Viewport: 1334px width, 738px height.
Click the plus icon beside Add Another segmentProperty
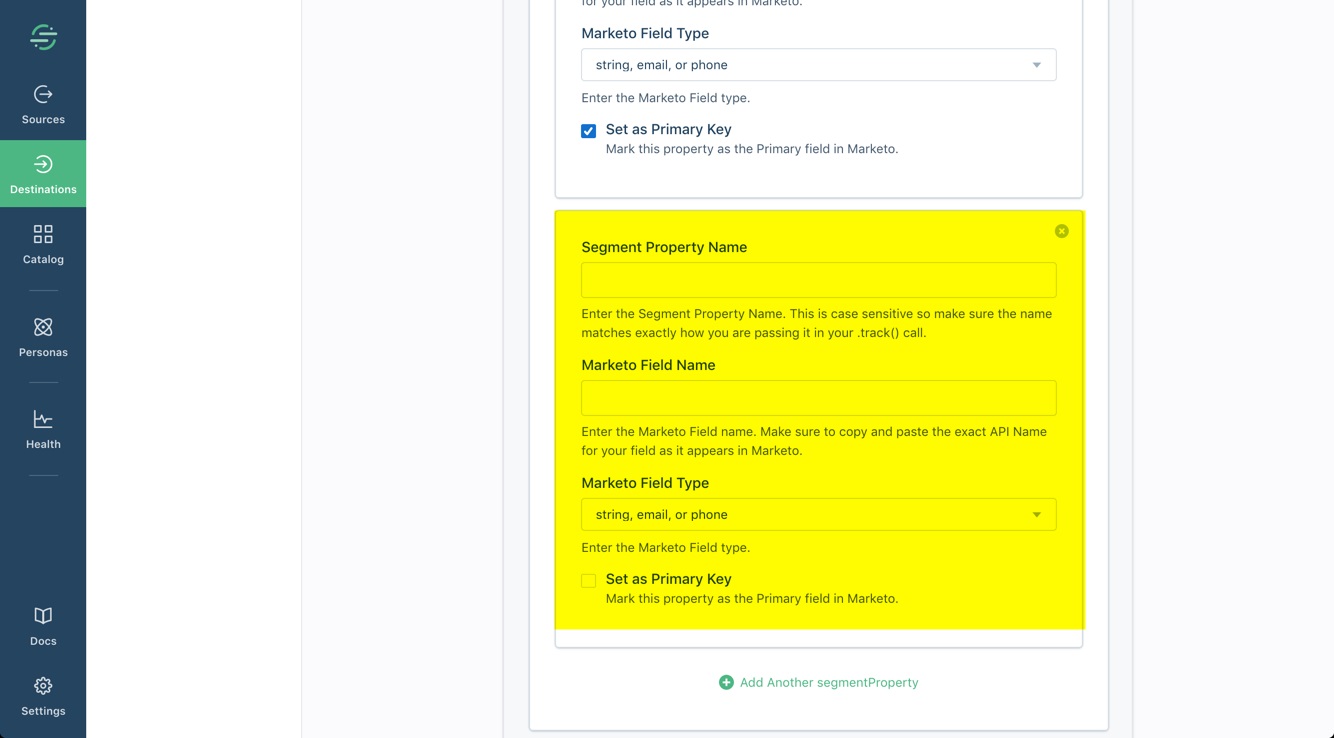pos(726,682)
